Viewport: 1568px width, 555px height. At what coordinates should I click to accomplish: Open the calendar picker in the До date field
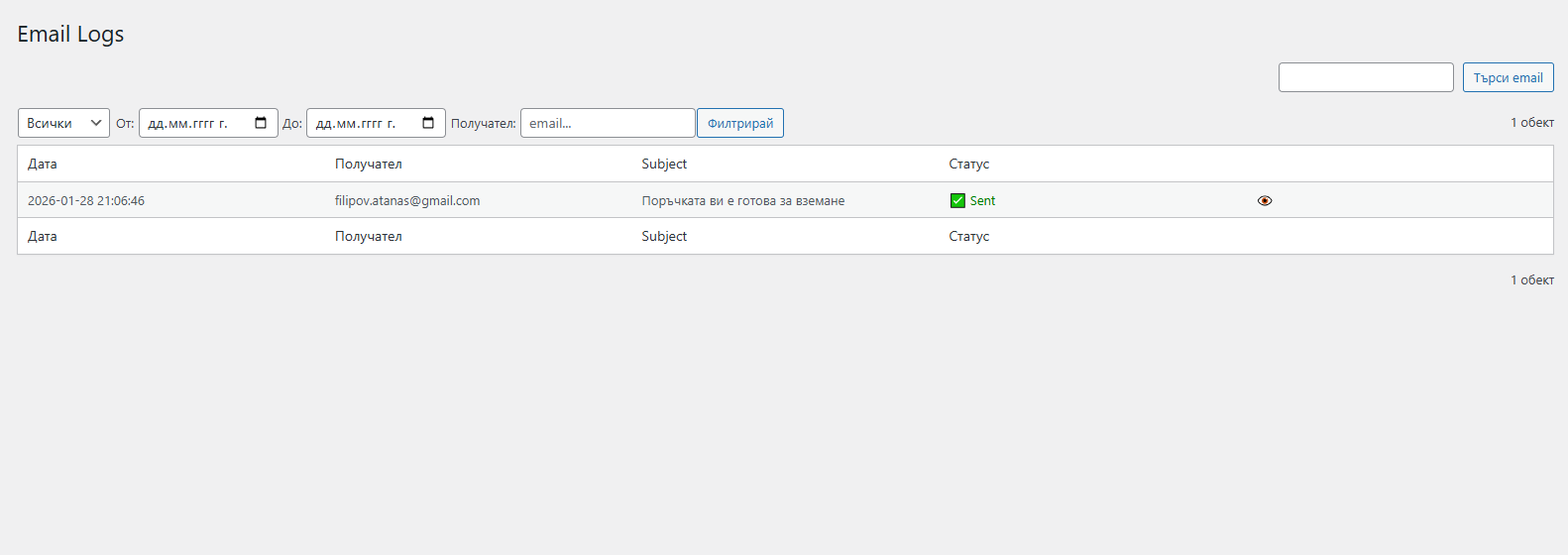pos(428,123)
